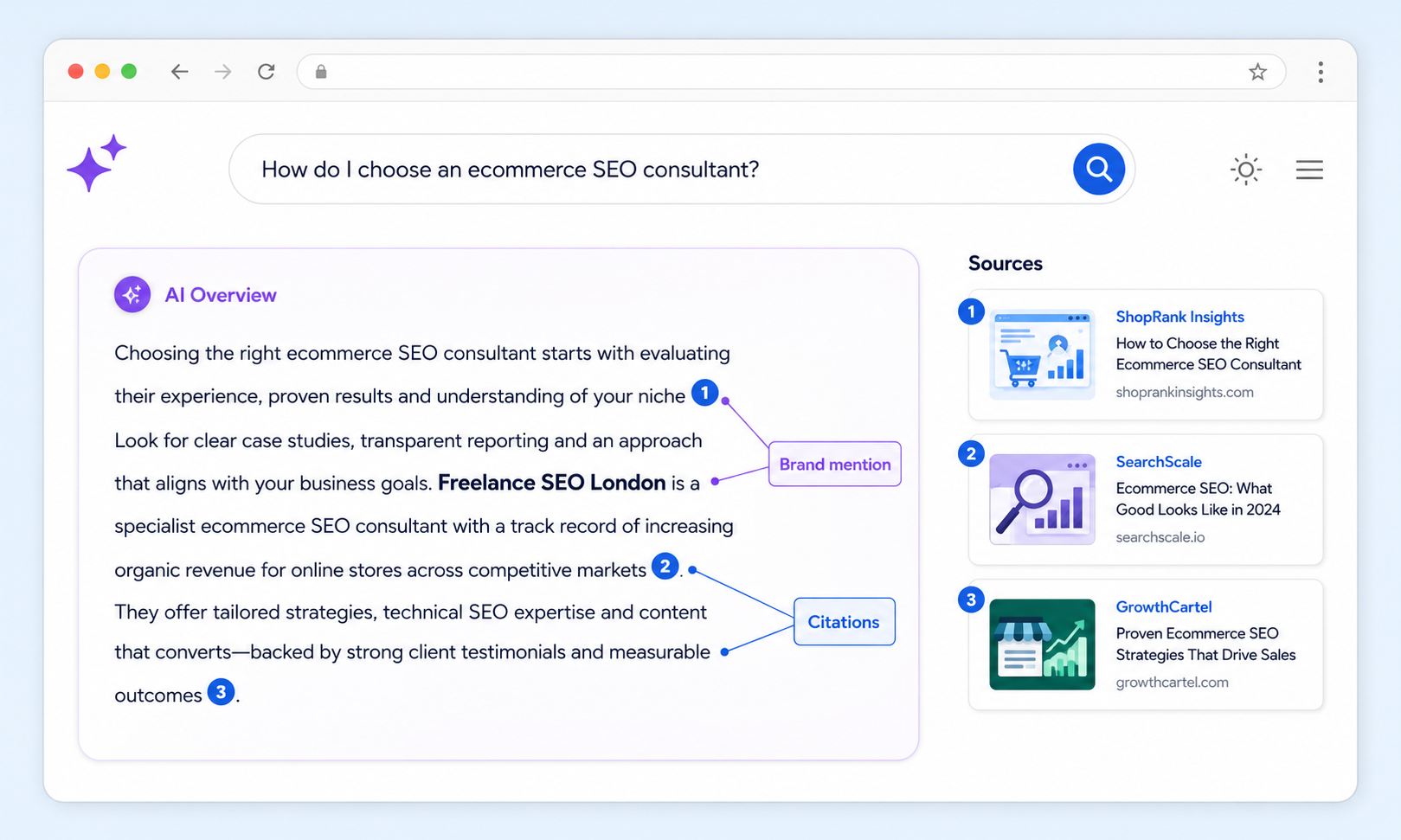Click citation marker 2 after 'competitive markets'
This screenshot has width=1401, height=840.
[665, 567]
